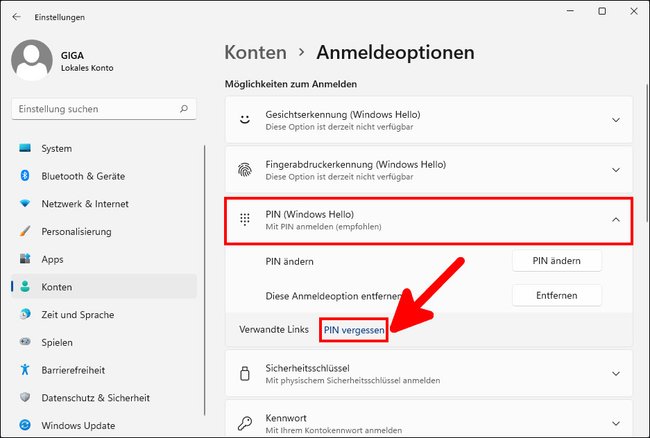Click the 'Diese Anmeldeoption entfernen' label
Image resolution: width=650 pixels, height=438 pixels.
coord(334,296)
